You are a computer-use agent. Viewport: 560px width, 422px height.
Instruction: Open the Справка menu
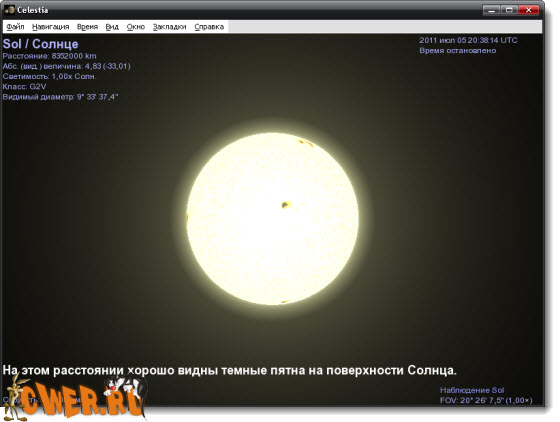click(209, 27)
